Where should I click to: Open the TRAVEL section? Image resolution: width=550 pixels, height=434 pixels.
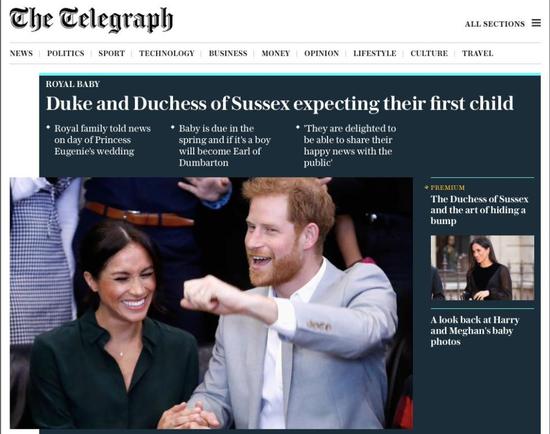tap(477, 53)
